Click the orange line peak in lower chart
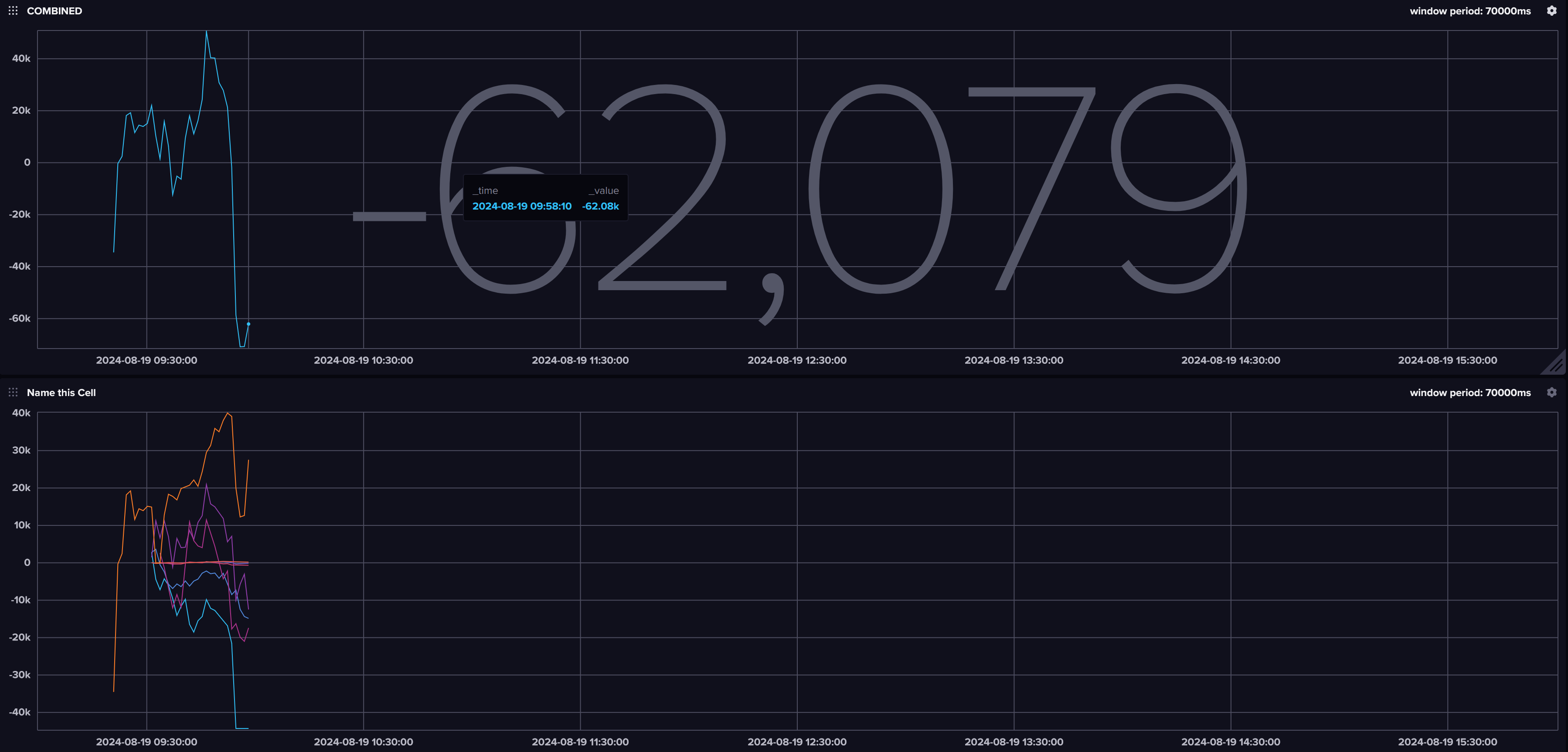This screenshot has width=1568, height=752. click(228, 413)
